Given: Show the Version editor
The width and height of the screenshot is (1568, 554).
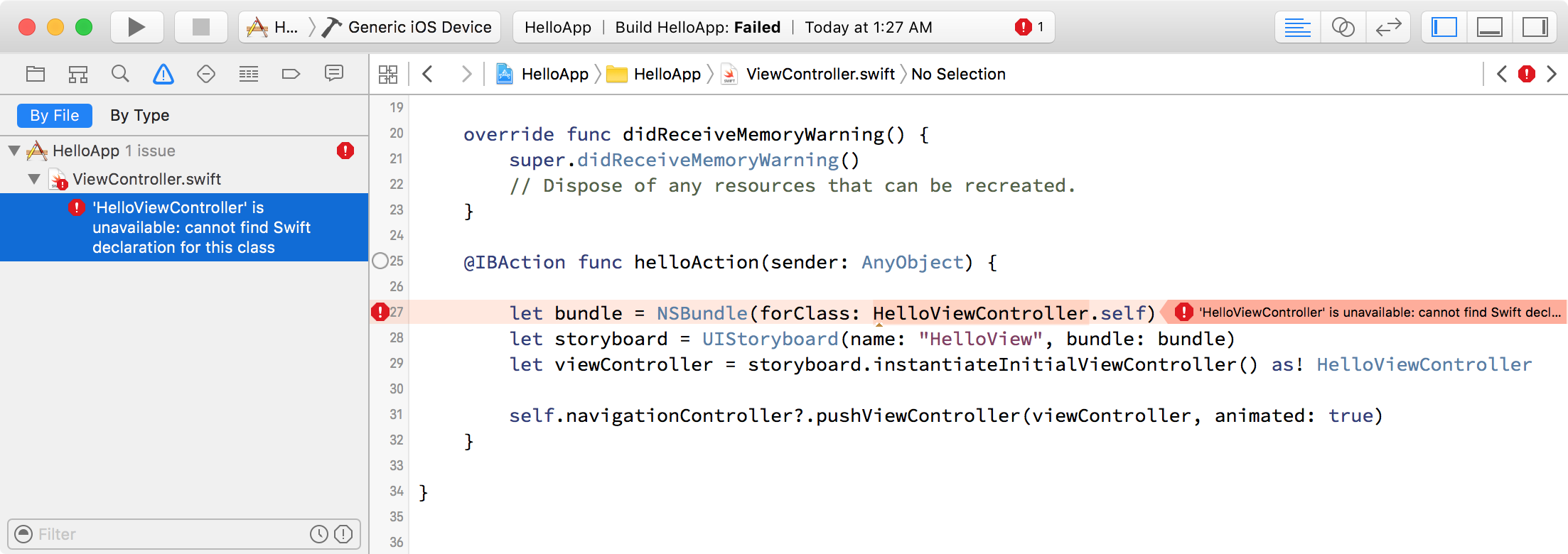Looking at the screenshot, I should [x=1388, y=27].
